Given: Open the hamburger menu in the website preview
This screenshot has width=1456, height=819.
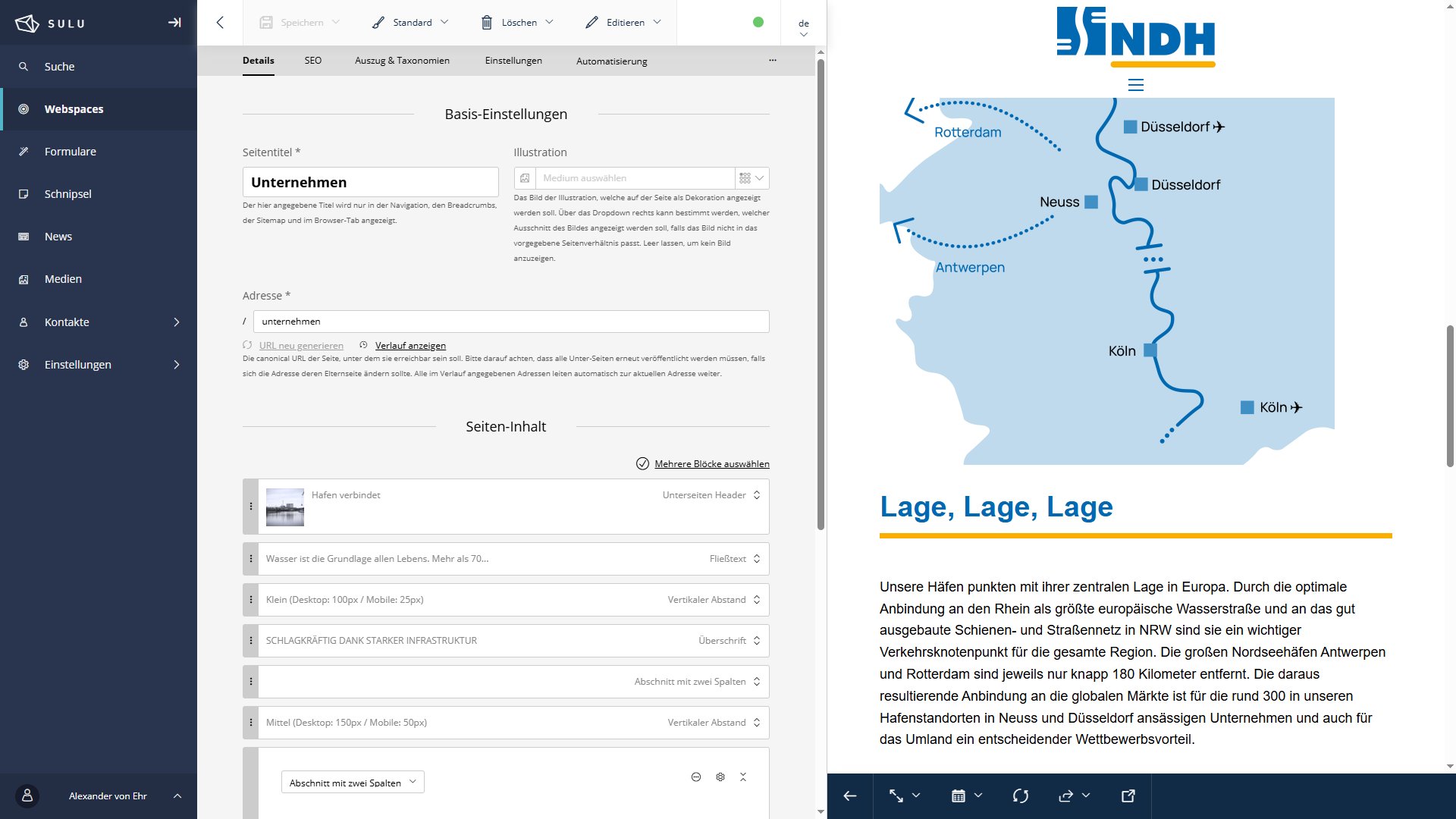Looking at the screenshot, I should (1135, 85).
